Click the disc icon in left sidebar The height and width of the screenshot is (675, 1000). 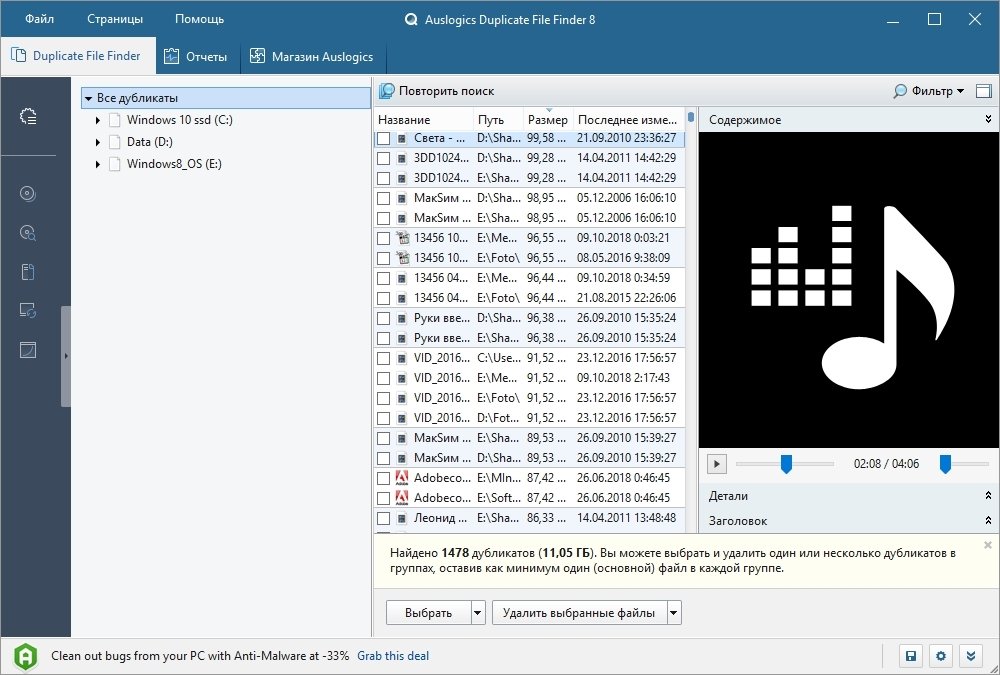[28, 193]
